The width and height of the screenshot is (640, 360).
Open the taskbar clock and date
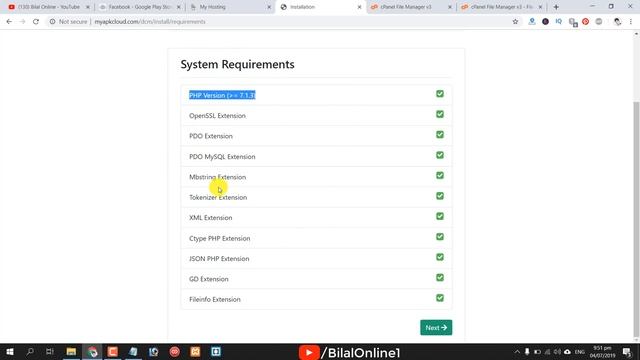602,351
